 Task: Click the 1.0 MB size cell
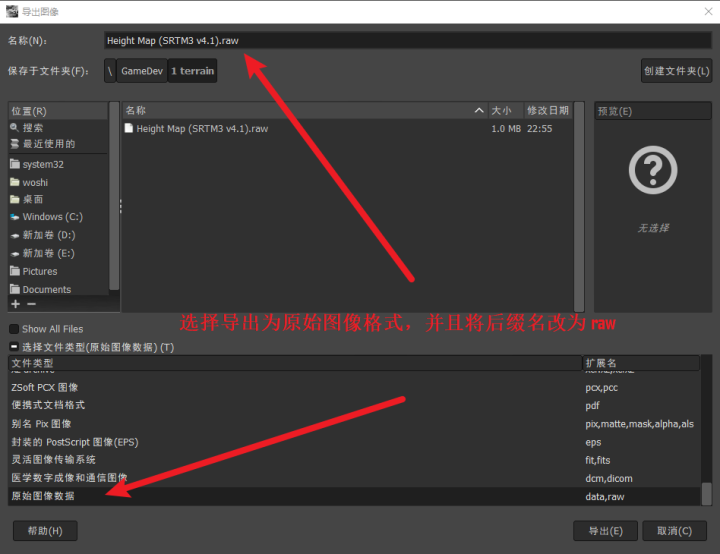click(x=506, y=129)
